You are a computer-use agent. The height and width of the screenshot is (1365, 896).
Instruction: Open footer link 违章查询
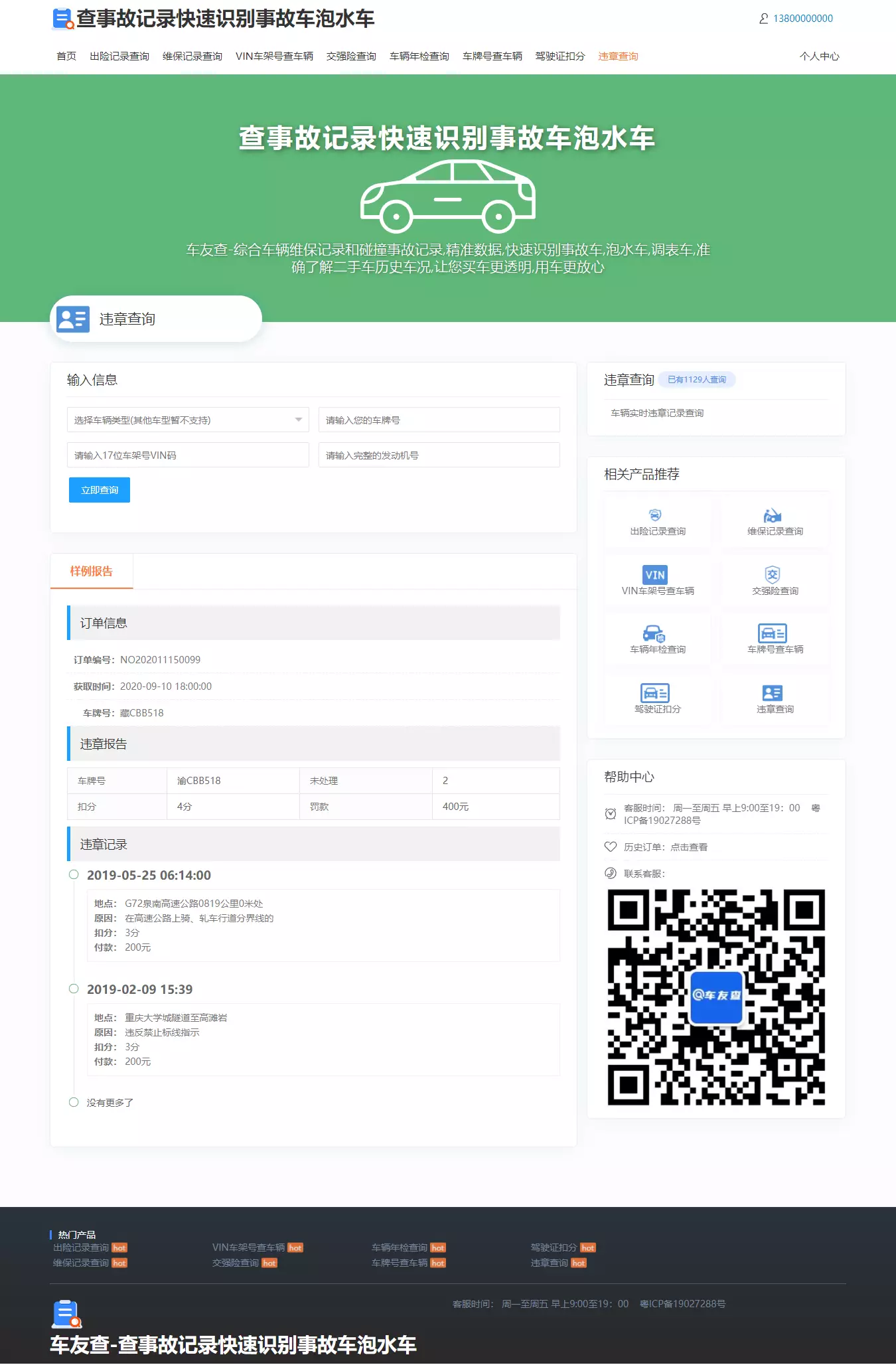pyautogui.click(x=550, y=1263)
